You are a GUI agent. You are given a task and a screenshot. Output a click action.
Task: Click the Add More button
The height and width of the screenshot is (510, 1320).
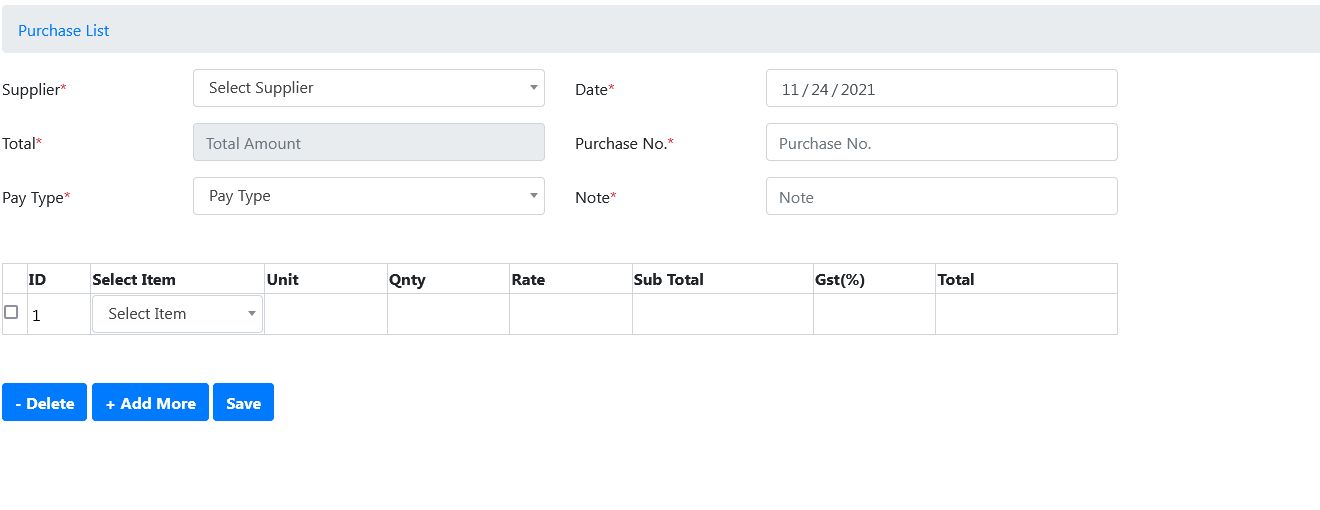point(150,402)
